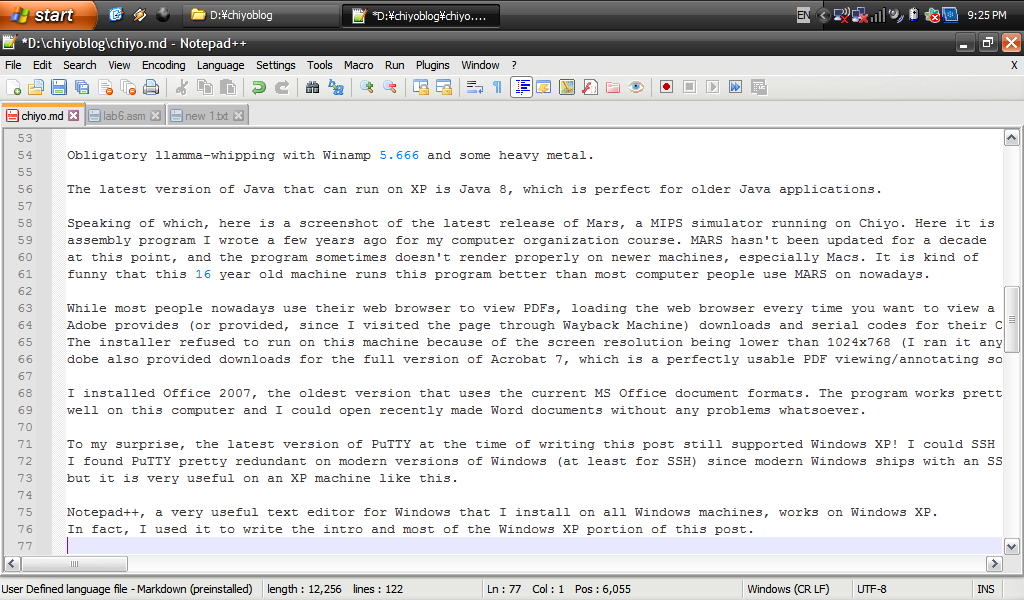Viewport: 1024px width, 600px height.
Task: Click the Redo toolbar icon
Action: click(x=281, y=87)
